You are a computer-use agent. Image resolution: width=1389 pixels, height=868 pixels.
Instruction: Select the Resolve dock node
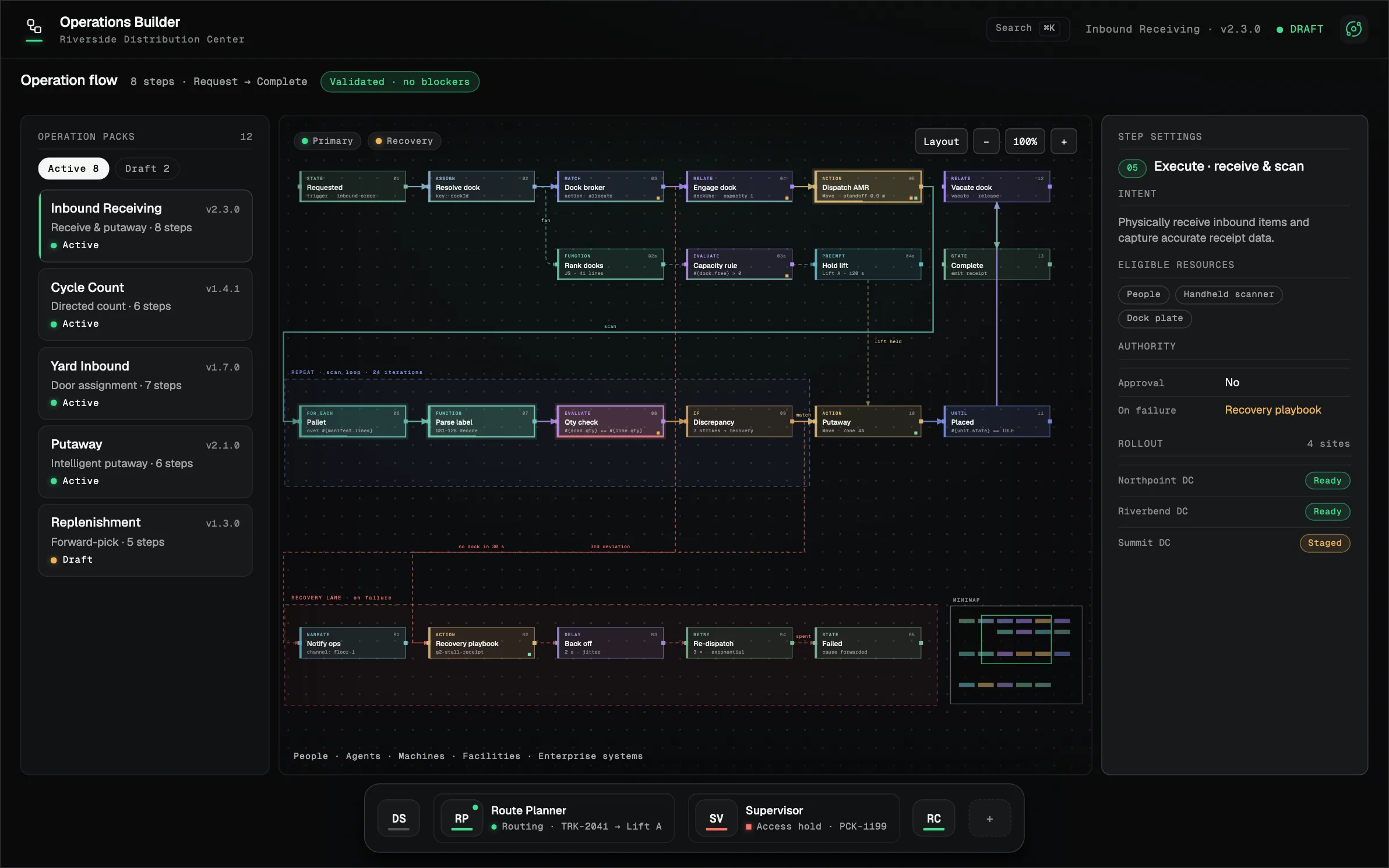[x=481, y=186]
